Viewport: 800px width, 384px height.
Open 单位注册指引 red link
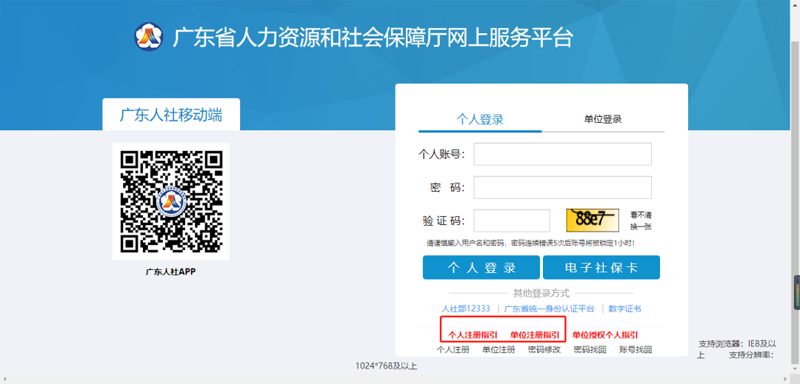(x=535, y=335)
